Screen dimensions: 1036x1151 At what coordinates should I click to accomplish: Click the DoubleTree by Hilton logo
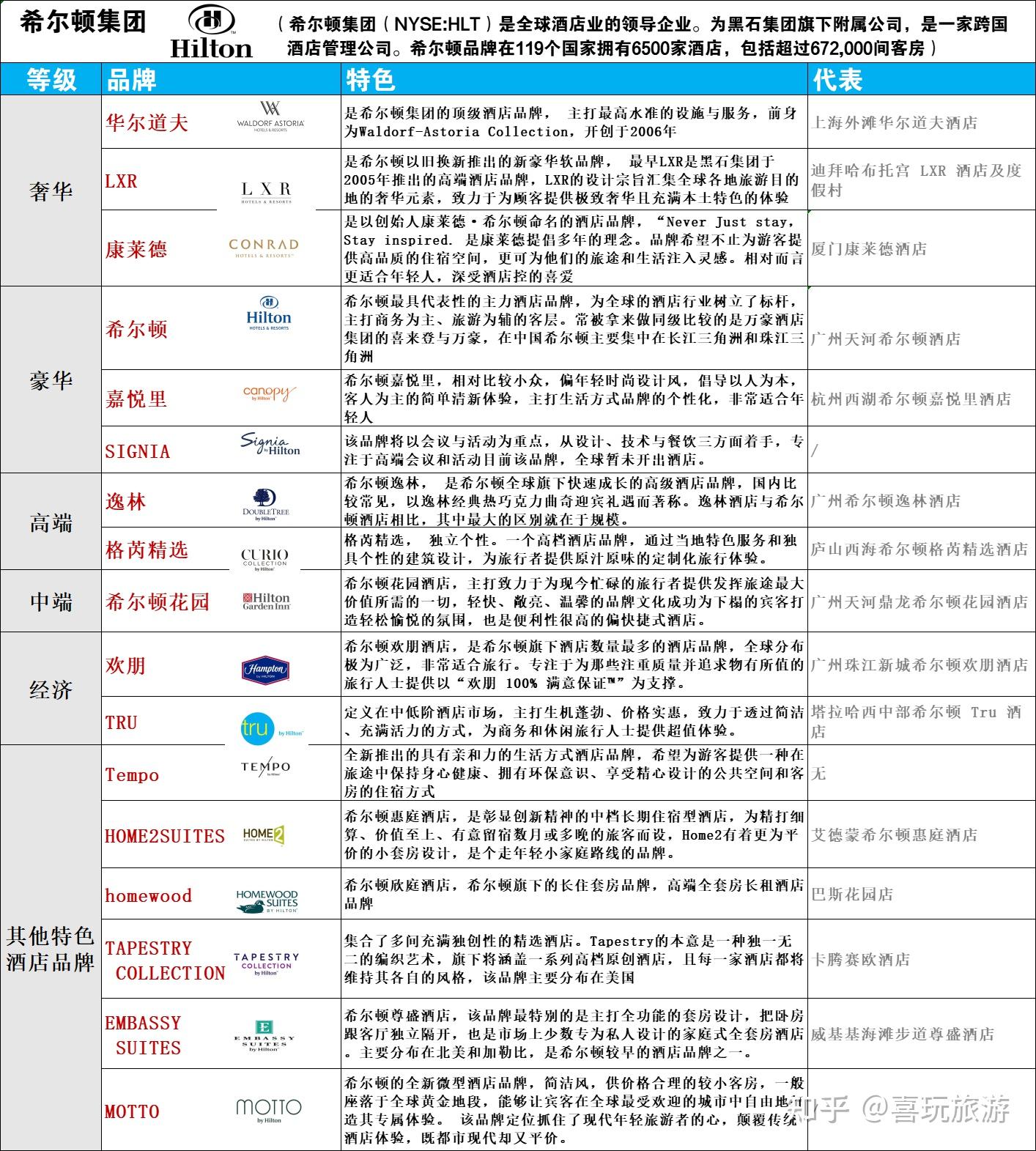[x=266, y=506]
